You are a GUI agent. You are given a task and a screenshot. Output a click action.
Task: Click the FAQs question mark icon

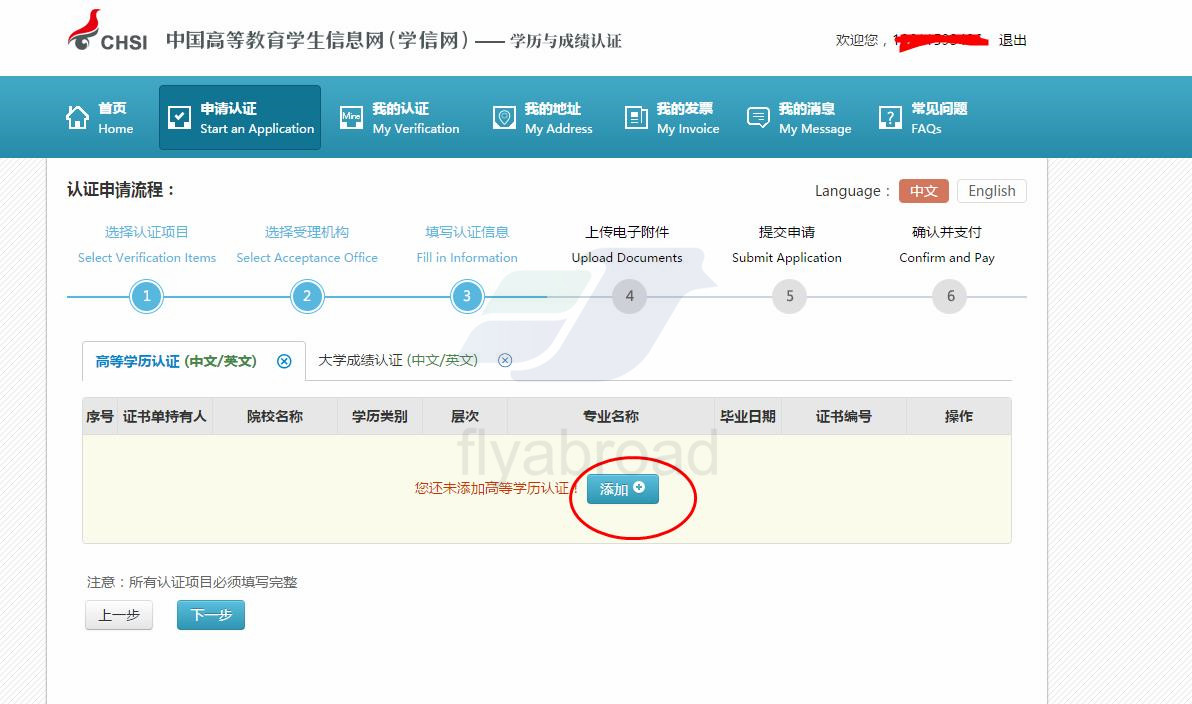coord(890,118)
